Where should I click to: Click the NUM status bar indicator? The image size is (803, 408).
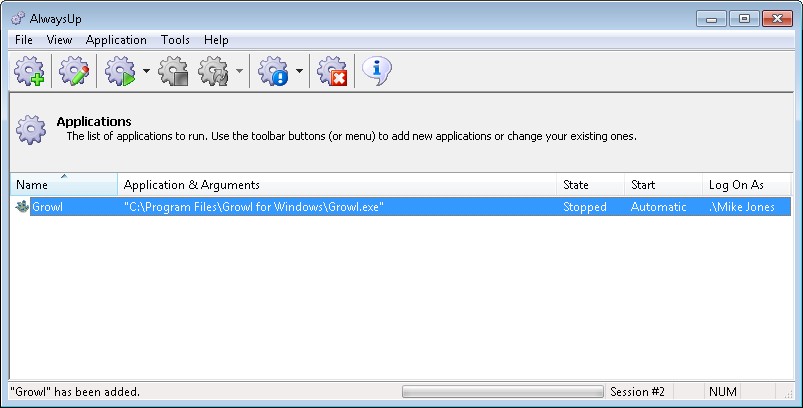[723, 392]
